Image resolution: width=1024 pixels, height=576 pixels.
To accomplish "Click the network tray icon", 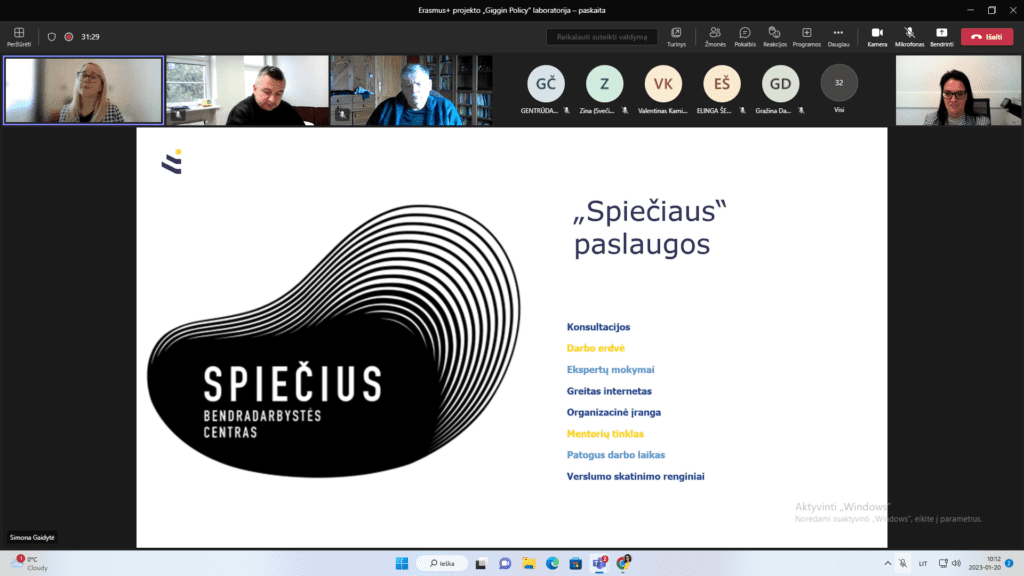I will click(943, 564).
